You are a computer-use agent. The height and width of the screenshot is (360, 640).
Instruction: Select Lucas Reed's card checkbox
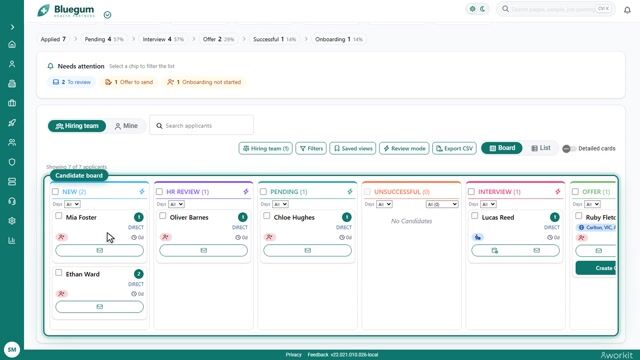pos(475,216)
